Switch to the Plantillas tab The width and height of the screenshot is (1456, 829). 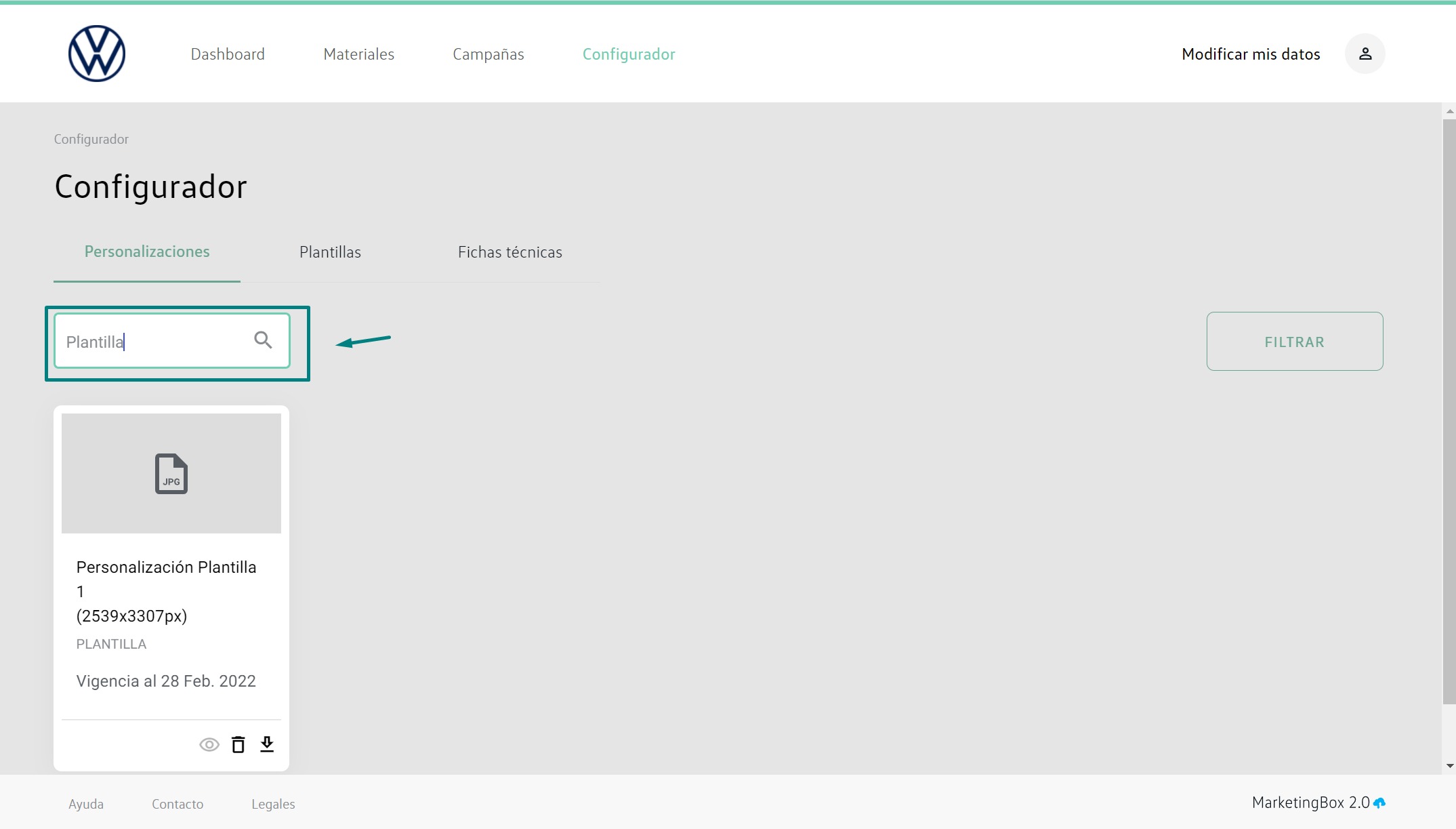(x=330, y=252)
